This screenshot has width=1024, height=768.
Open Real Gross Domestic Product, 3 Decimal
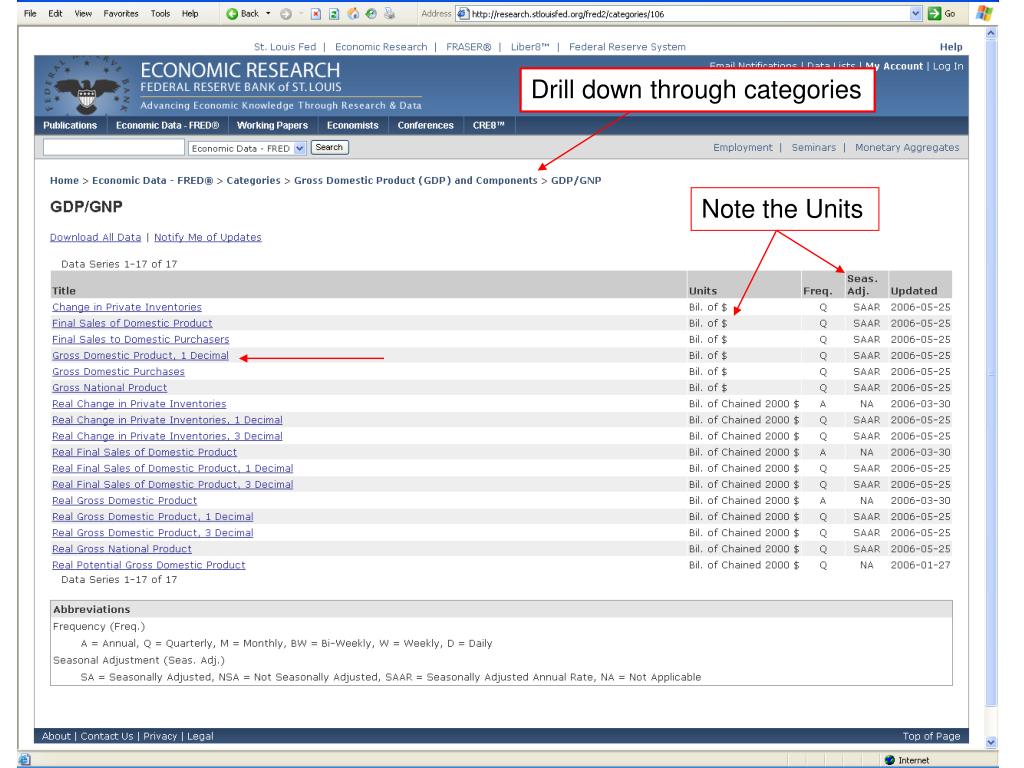point(153,533)
